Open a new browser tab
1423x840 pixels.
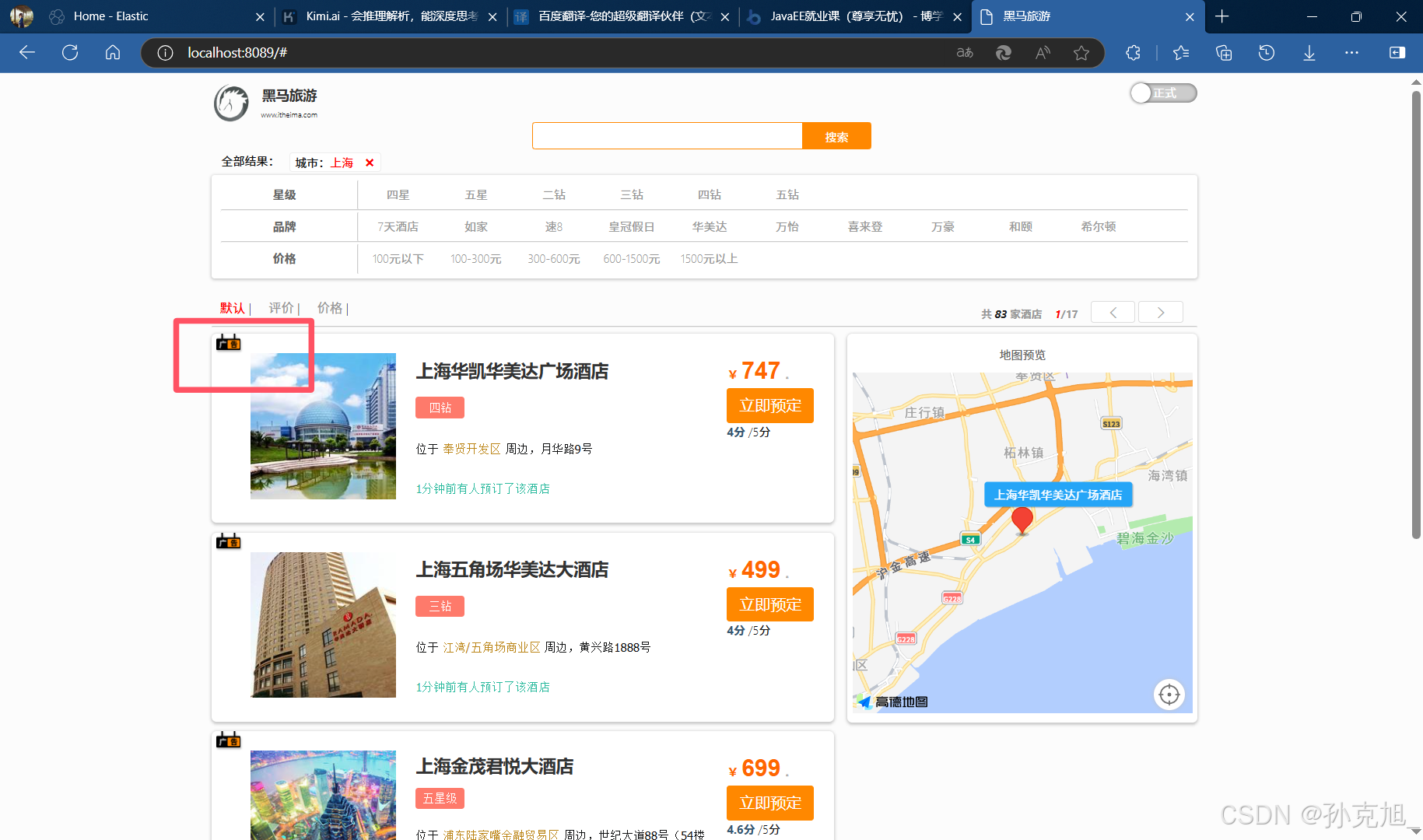1222,16
